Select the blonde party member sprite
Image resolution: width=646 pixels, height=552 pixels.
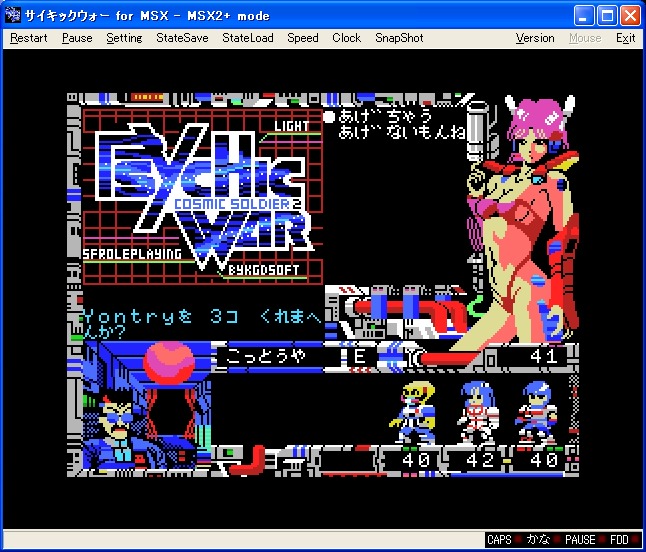415,411
